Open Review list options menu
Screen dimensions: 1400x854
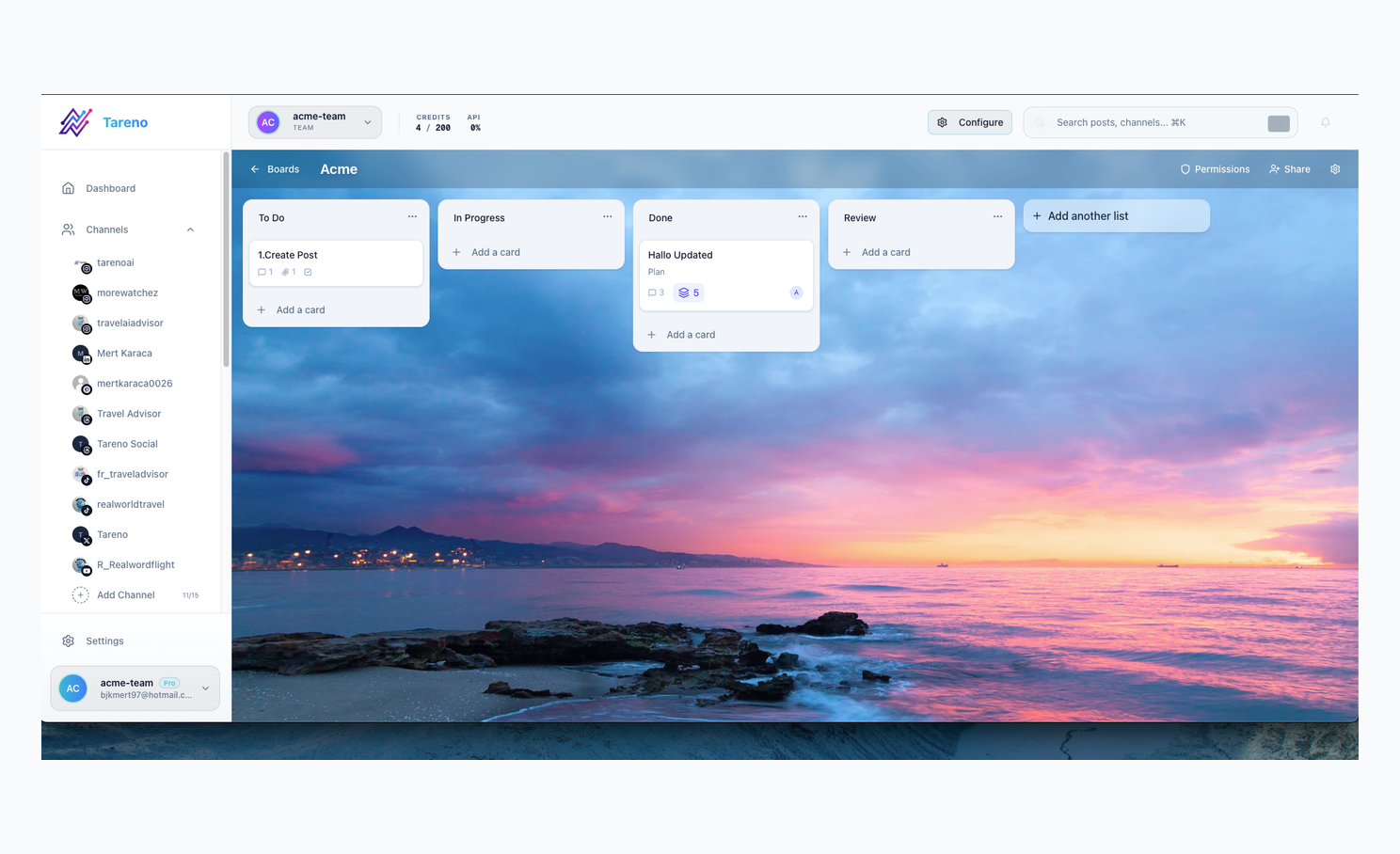point(997,217)
